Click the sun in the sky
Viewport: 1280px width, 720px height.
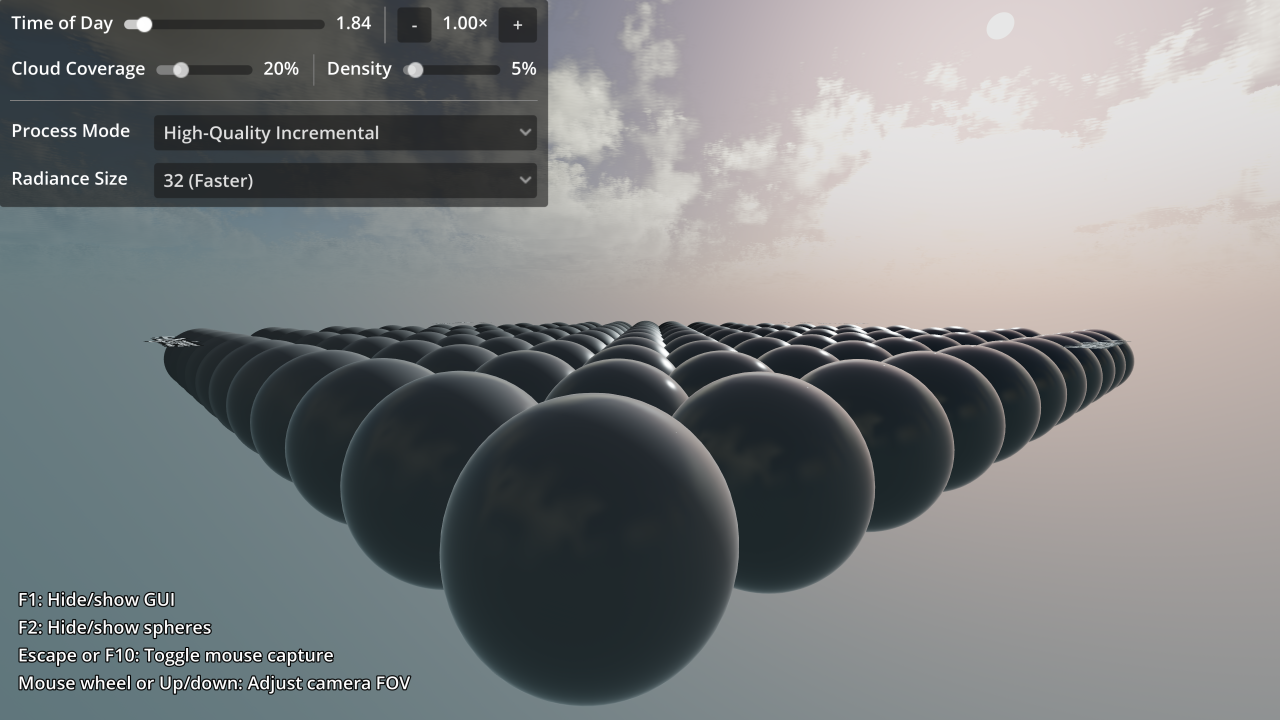(998, 26)
